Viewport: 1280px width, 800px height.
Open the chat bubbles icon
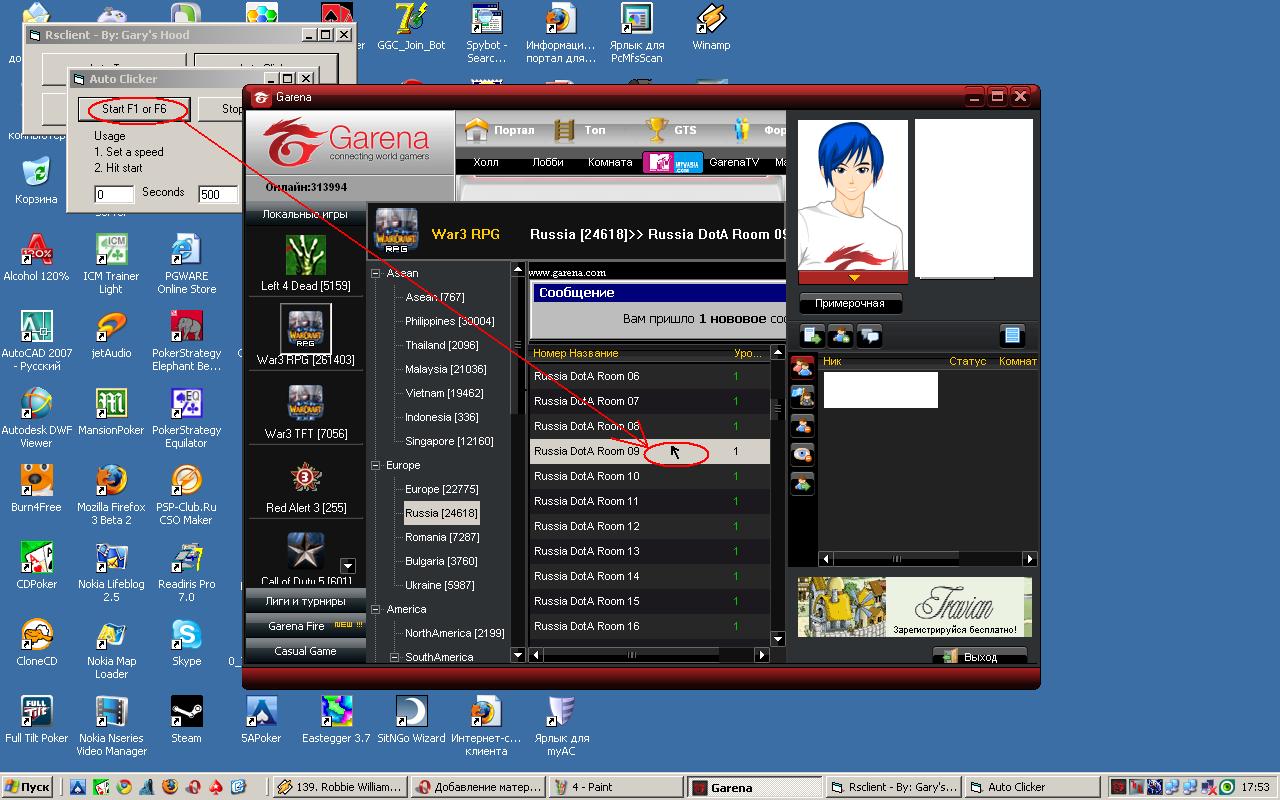click(x=869, y=336)
